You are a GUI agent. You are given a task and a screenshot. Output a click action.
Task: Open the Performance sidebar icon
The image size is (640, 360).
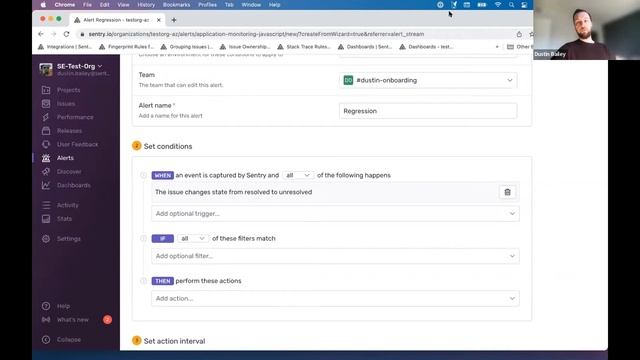coord(46,117)
